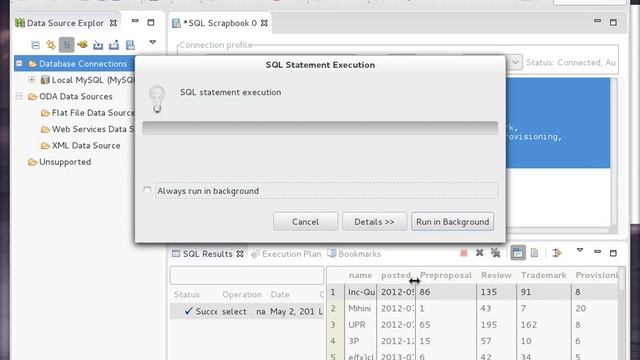Click the Cancel button

[305, 222]
